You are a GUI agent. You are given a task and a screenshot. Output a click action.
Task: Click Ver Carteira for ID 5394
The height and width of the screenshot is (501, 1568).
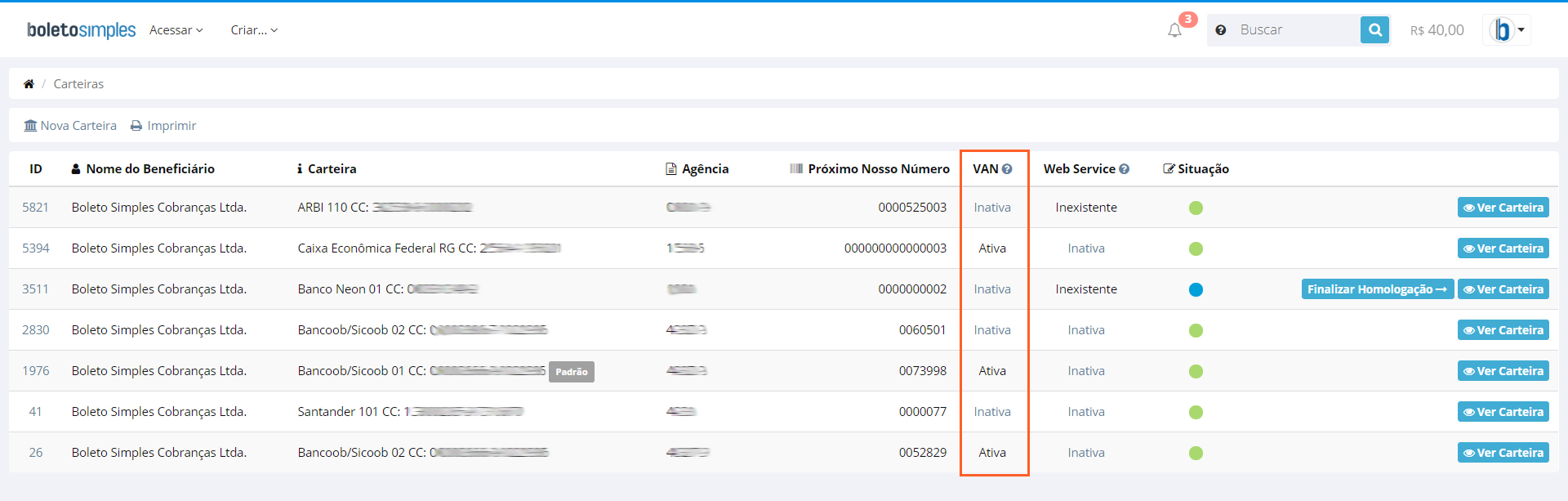[1503, 248]
